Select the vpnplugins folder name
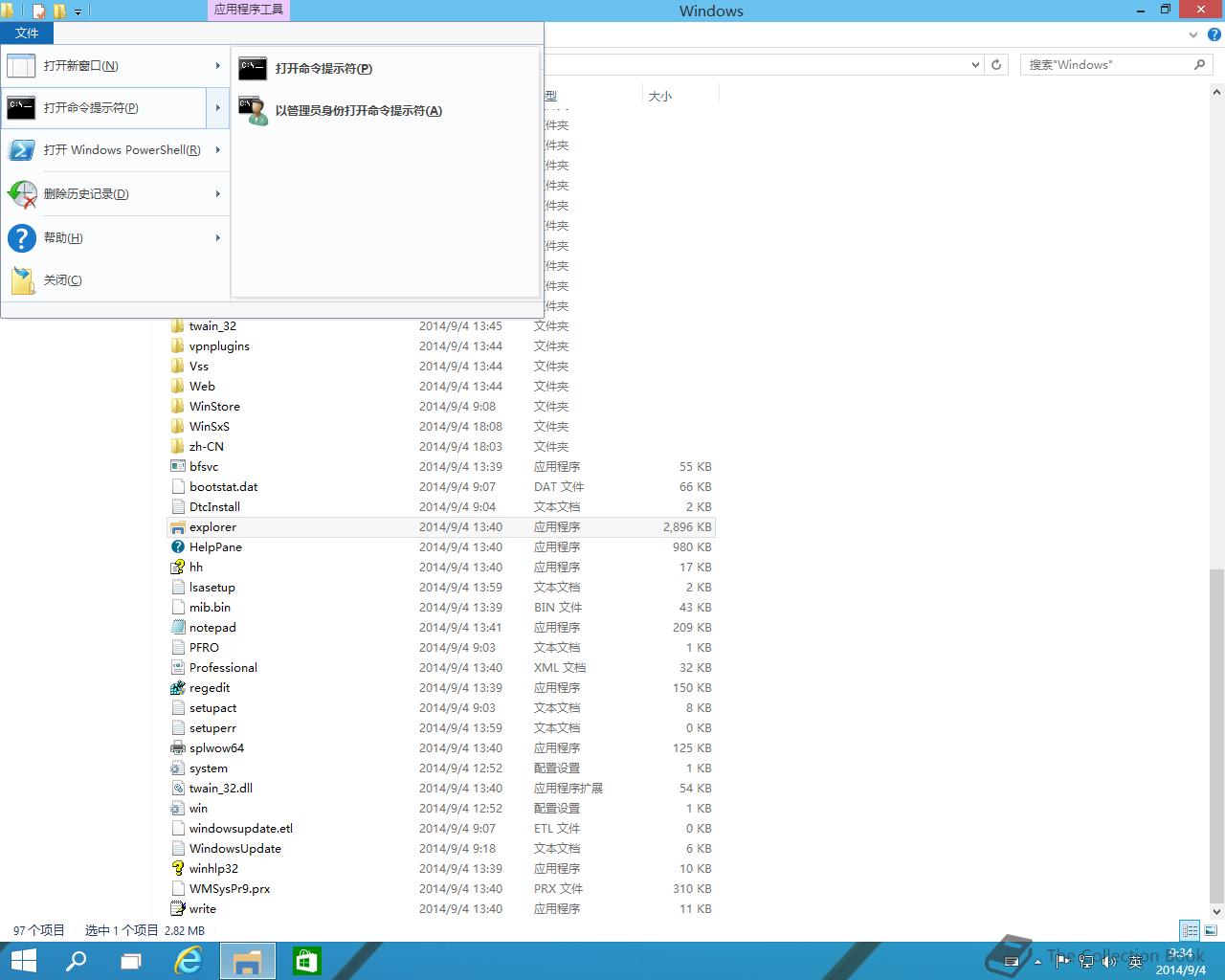Image resolution: width=1225 pixels, height=980 pixels. click(219, 346)
